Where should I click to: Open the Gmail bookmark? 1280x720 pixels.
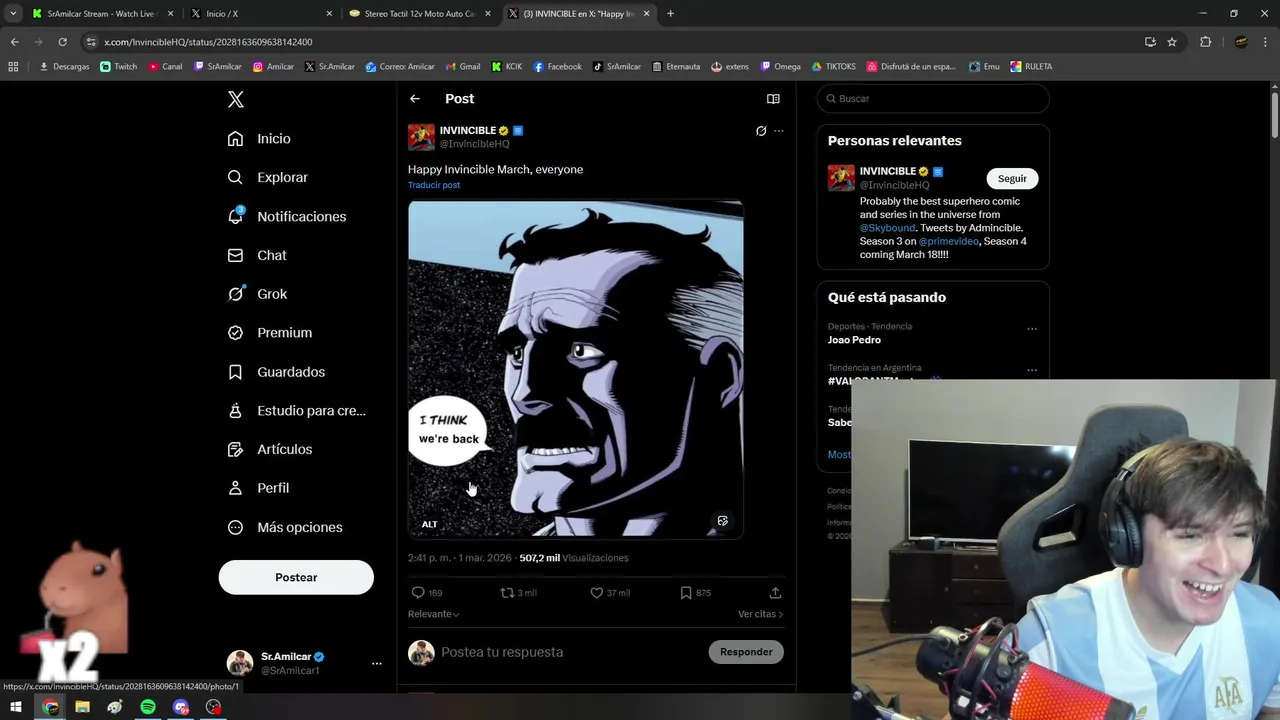pyautogui.click(x=463, y=67)
